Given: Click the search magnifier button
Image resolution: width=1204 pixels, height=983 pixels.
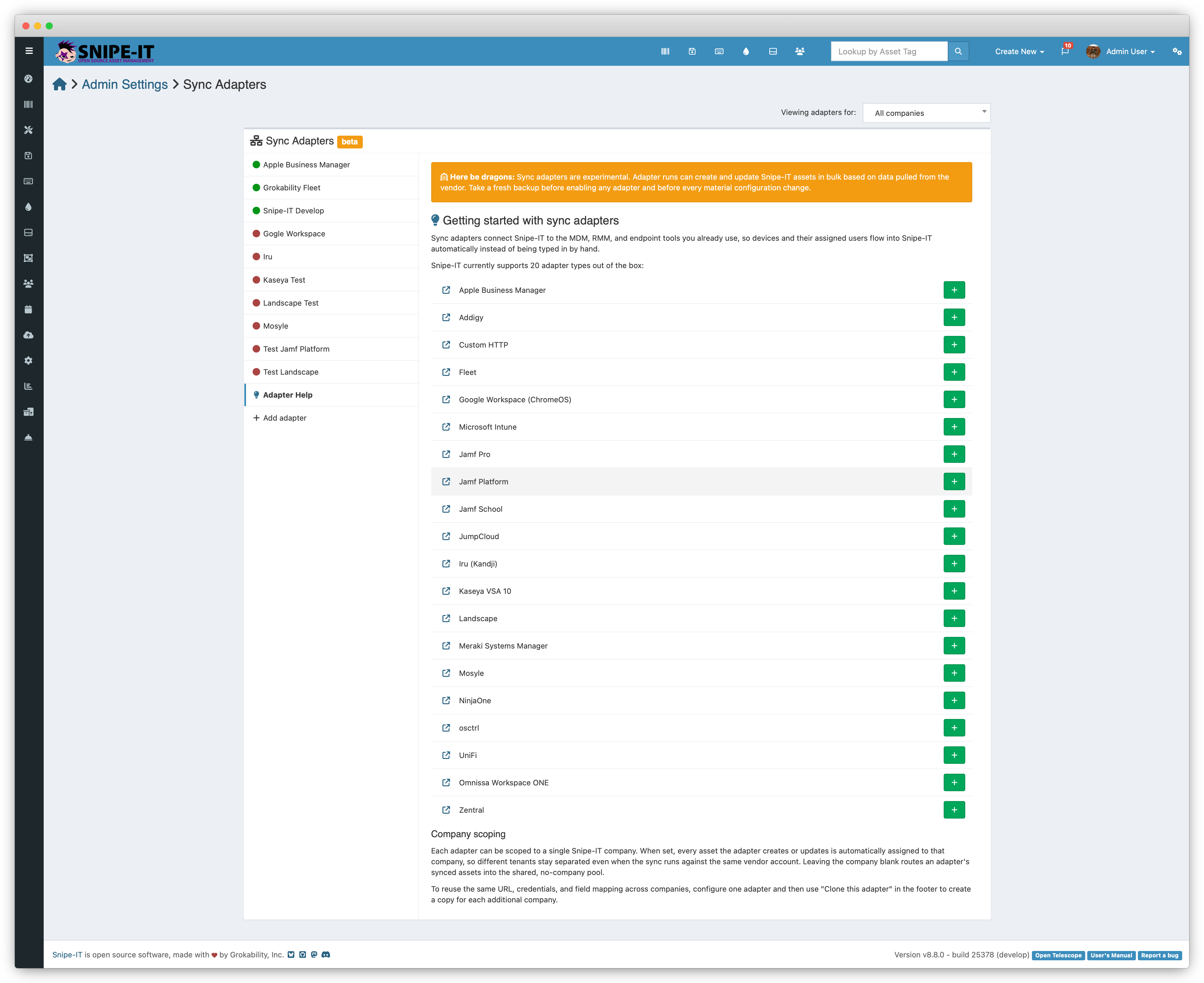Looking at the screenshot, I should click(x=958, y=52).
